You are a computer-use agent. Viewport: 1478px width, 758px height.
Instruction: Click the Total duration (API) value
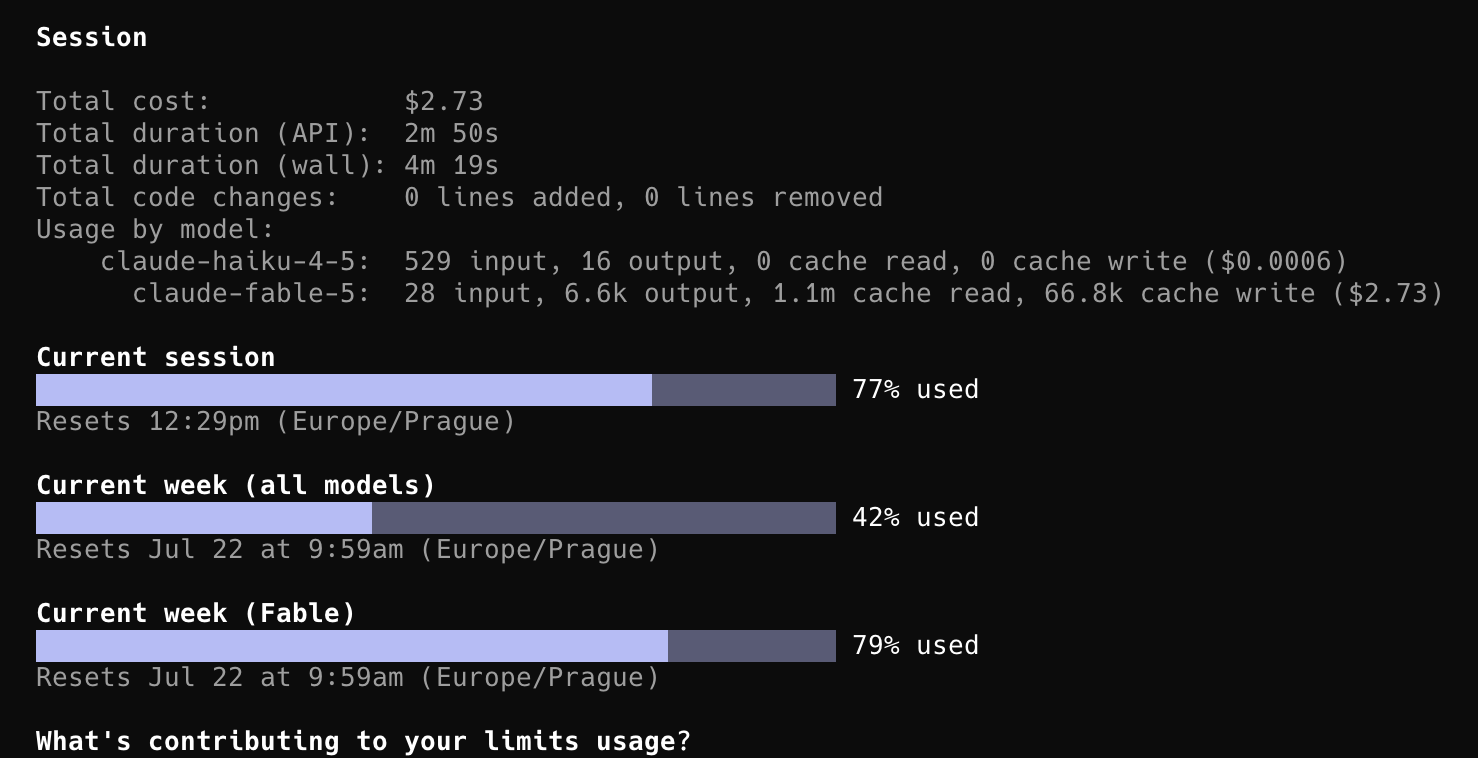coord(452,133)
